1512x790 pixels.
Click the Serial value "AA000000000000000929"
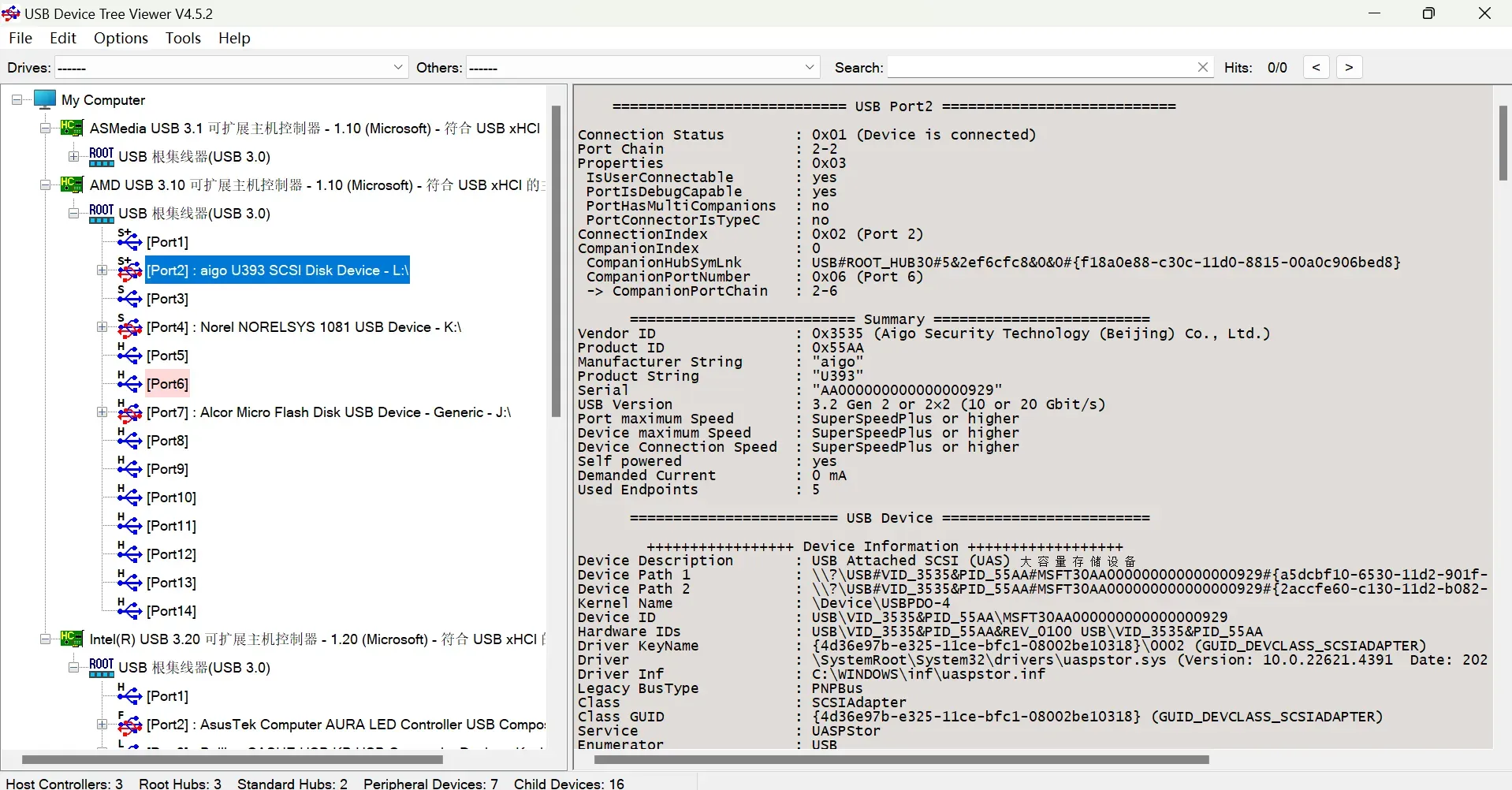pos(907,390)
